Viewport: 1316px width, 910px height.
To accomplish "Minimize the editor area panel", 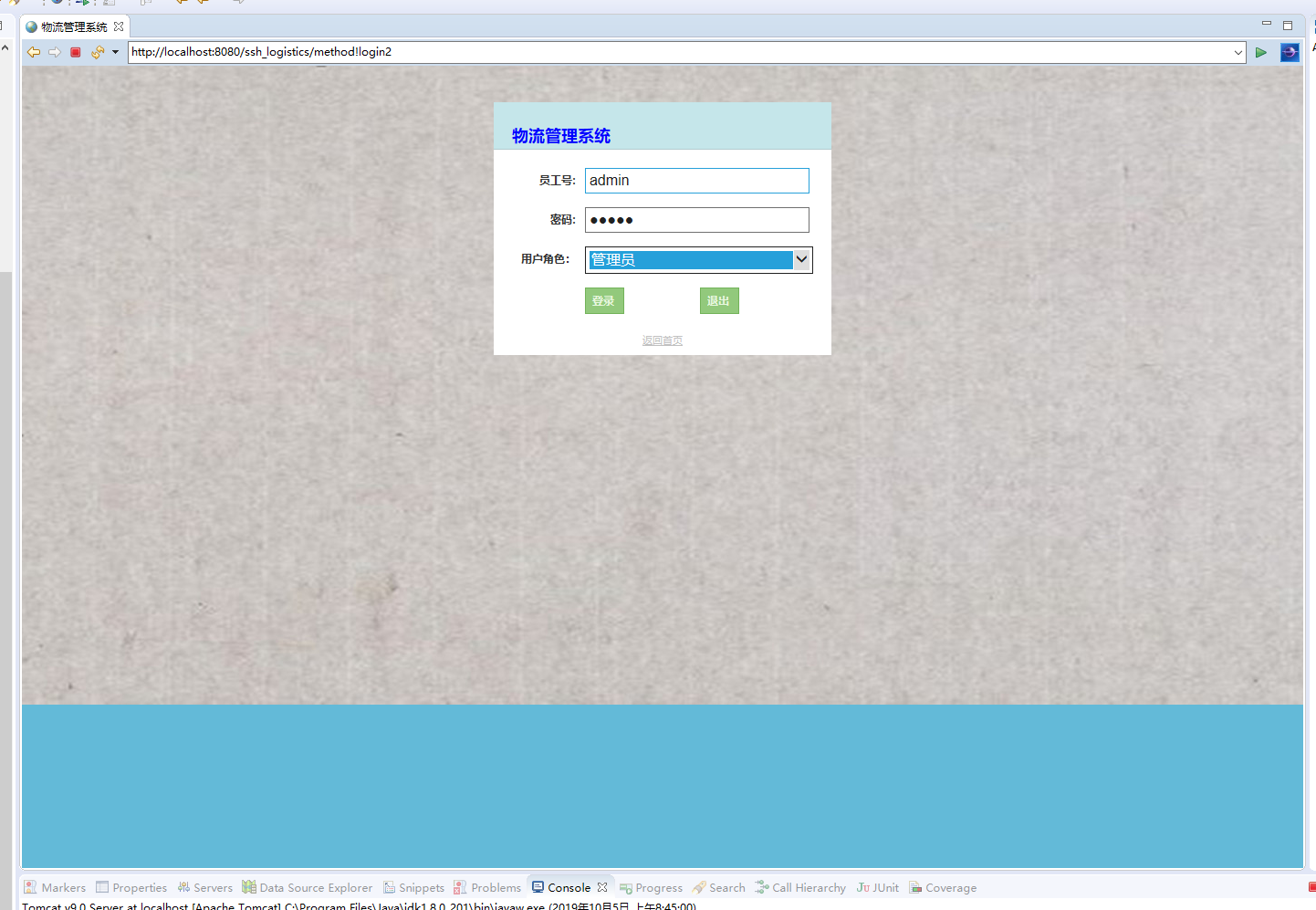I will [x=1266, y=24].
